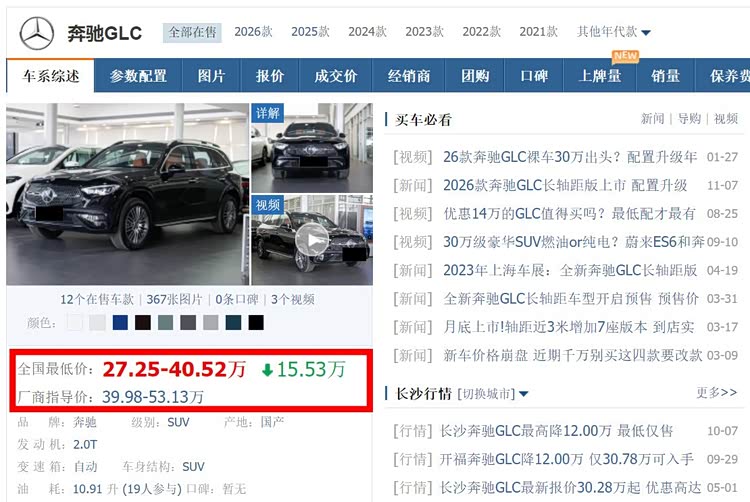Filter by 2024款 model year
Screen dimensions: 750x502
point(367,32)
